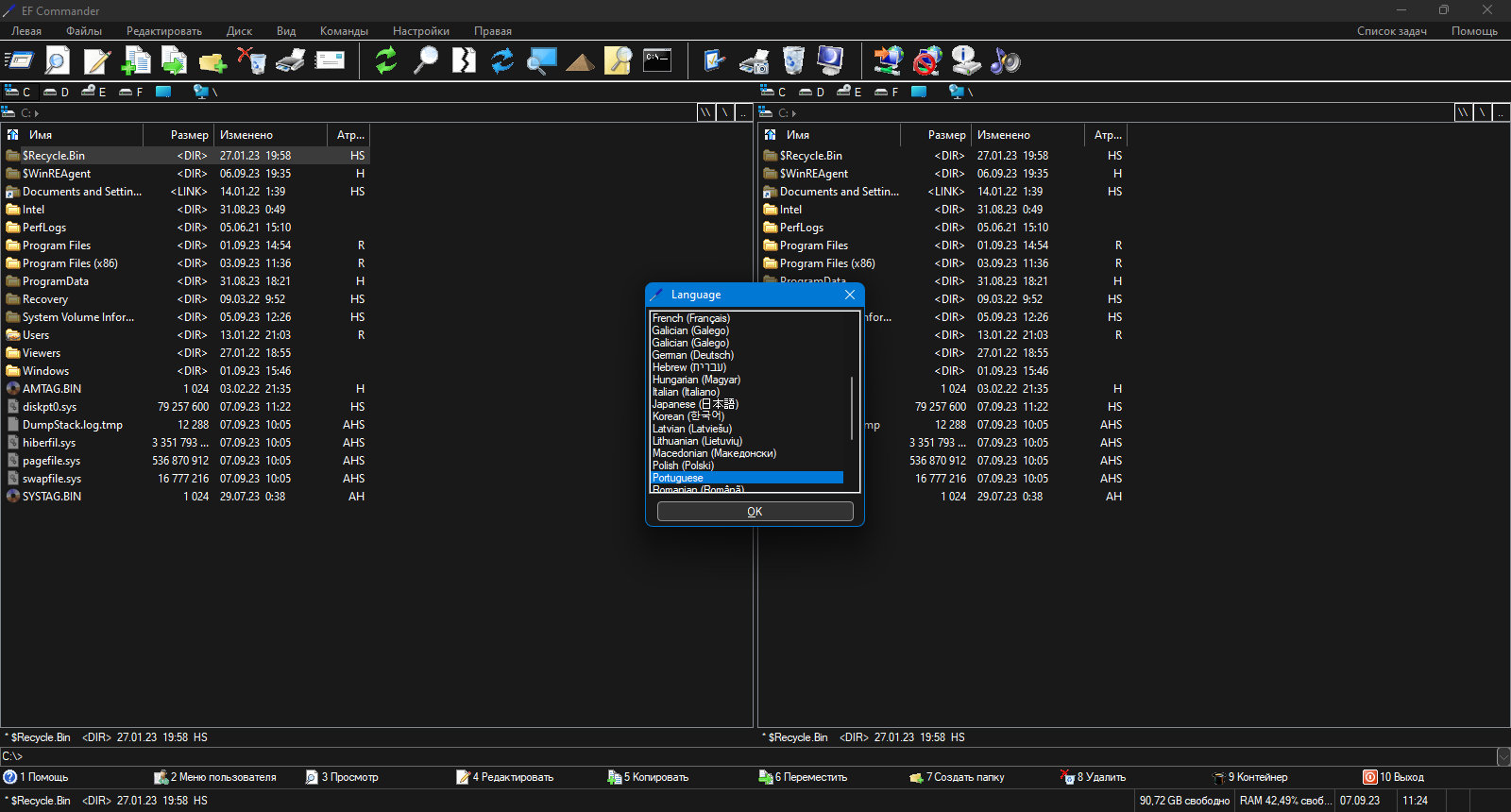Viewport: 1511px width, 812px height.
Task: Click the music note audio player icon
Action: click(1006, 61)
